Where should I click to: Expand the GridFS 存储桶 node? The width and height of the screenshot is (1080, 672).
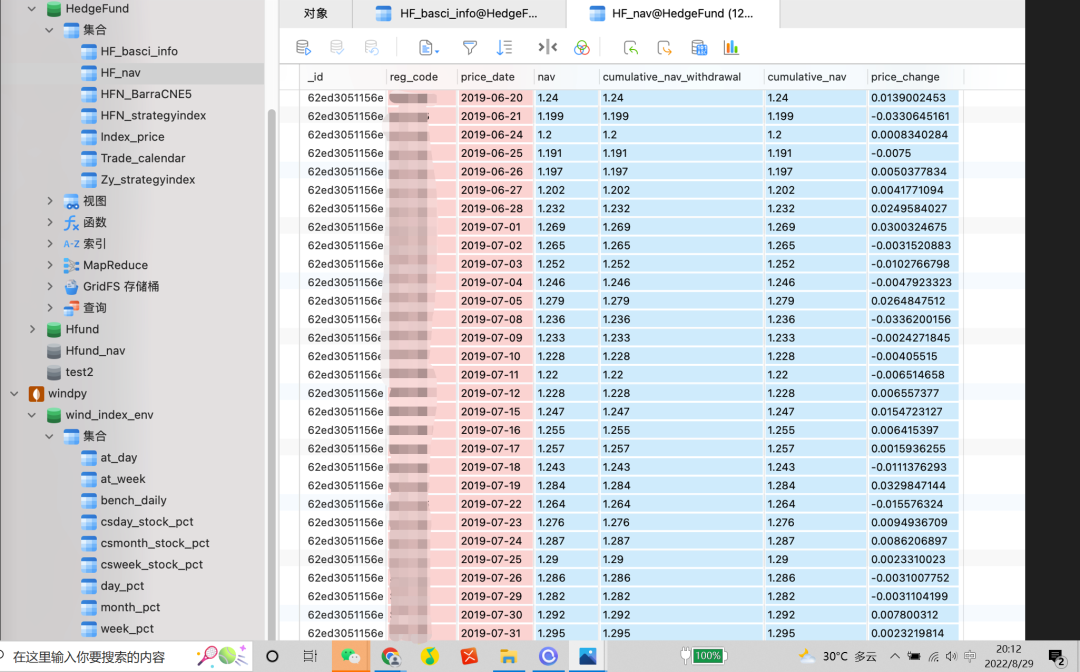click(x=50, y=286)
